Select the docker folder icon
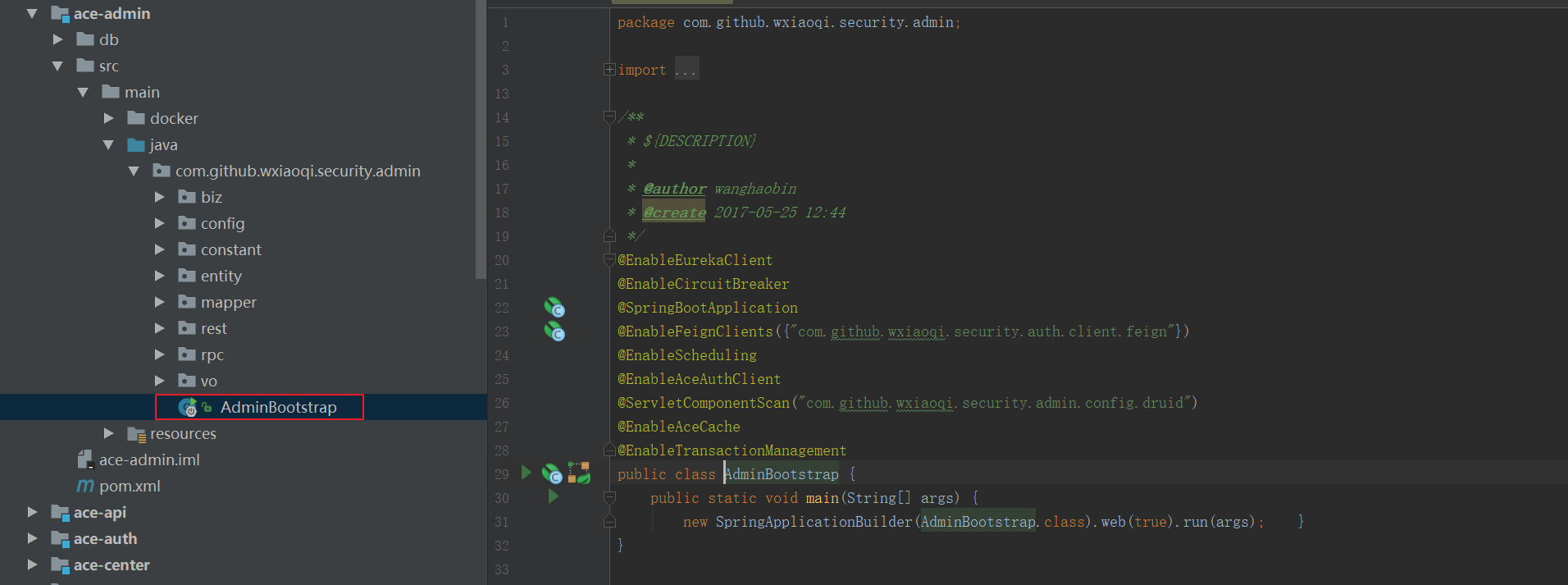1568x585 pixels. click(x=136, y=118)
